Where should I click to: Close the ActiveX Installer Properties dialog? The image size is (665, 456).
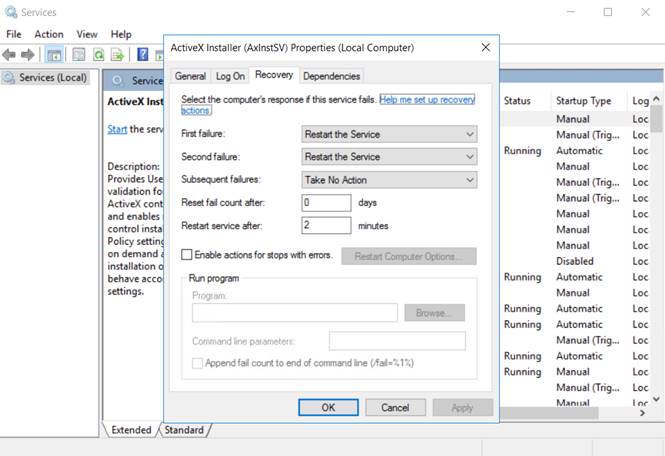(x=486, y=48)
